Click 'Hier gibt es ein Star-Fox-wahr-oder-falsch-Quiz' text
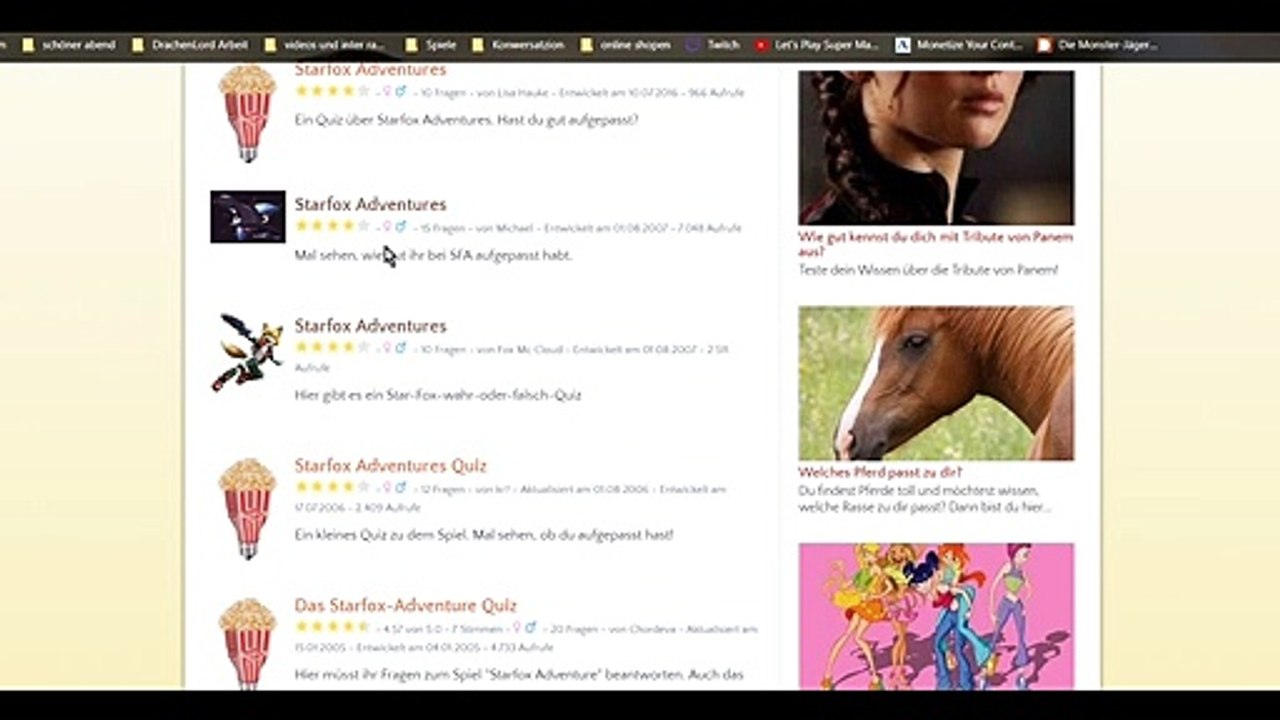This screenshot has height=720, width=1280. (438, 395)
